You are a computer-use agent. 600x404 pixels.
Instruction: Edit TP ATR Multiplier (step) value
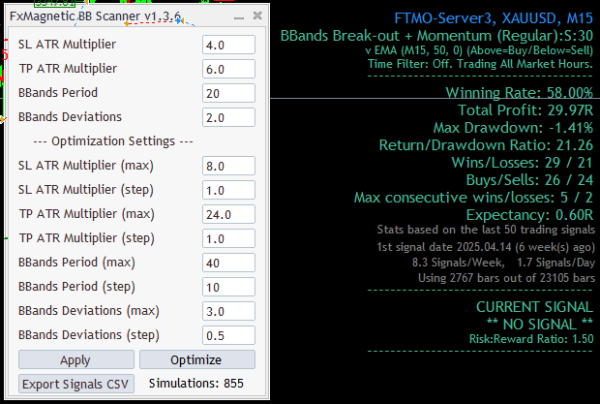click(x=228, y=239)
